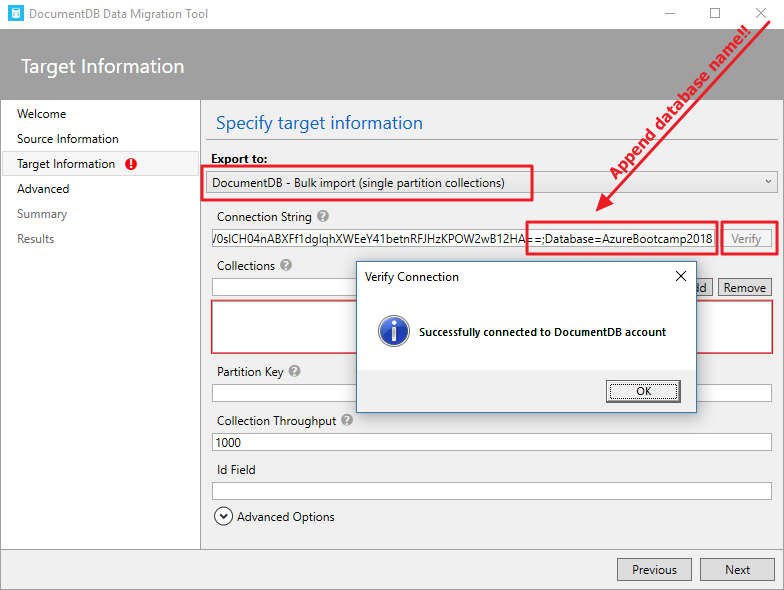
Task: Click the 'Specify target information' heading
Action: pyautogui.click(x=319, y=123)
